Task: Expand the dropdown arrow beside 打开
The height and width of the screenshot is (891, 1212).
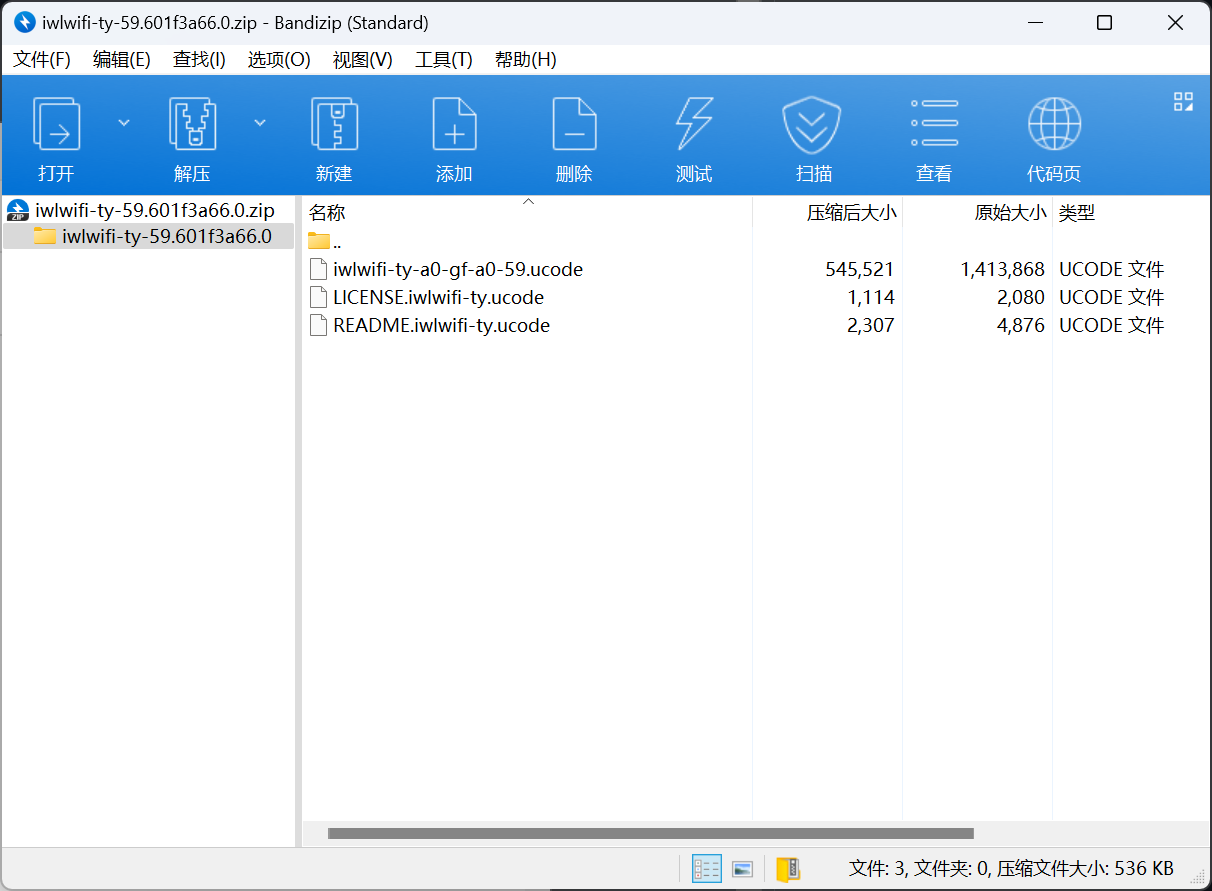Action: click(124, 123)
